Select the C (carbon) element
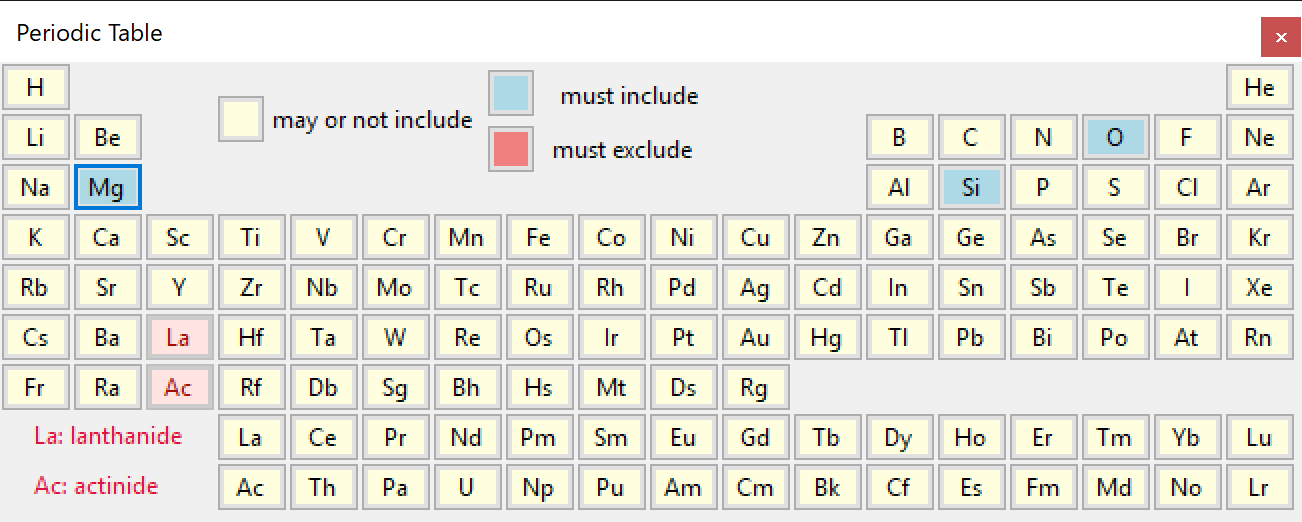The image size is (1302, 522). click(971, 137)
